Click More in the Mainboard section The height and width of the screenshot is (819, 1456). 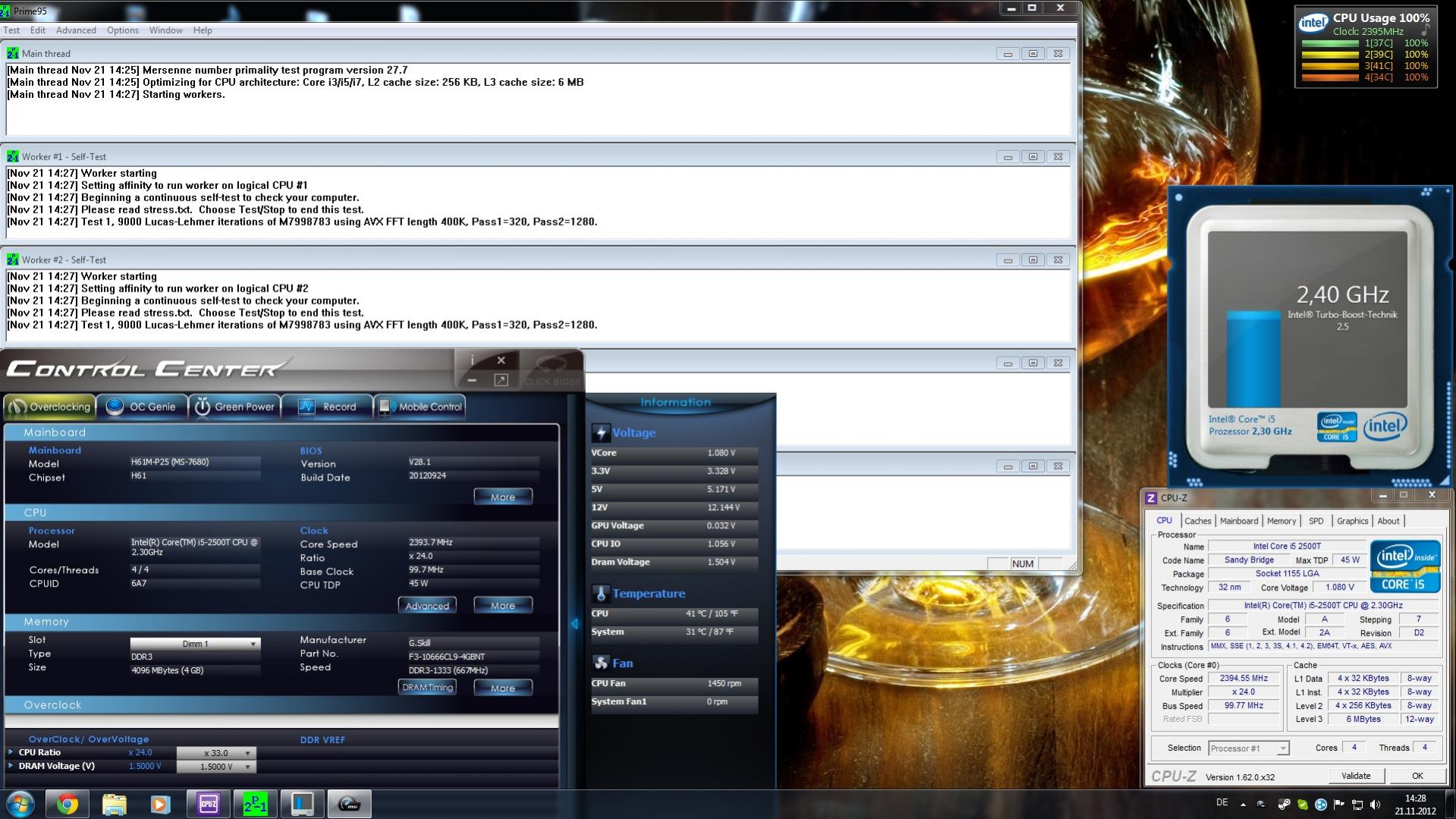click(503, 497)
